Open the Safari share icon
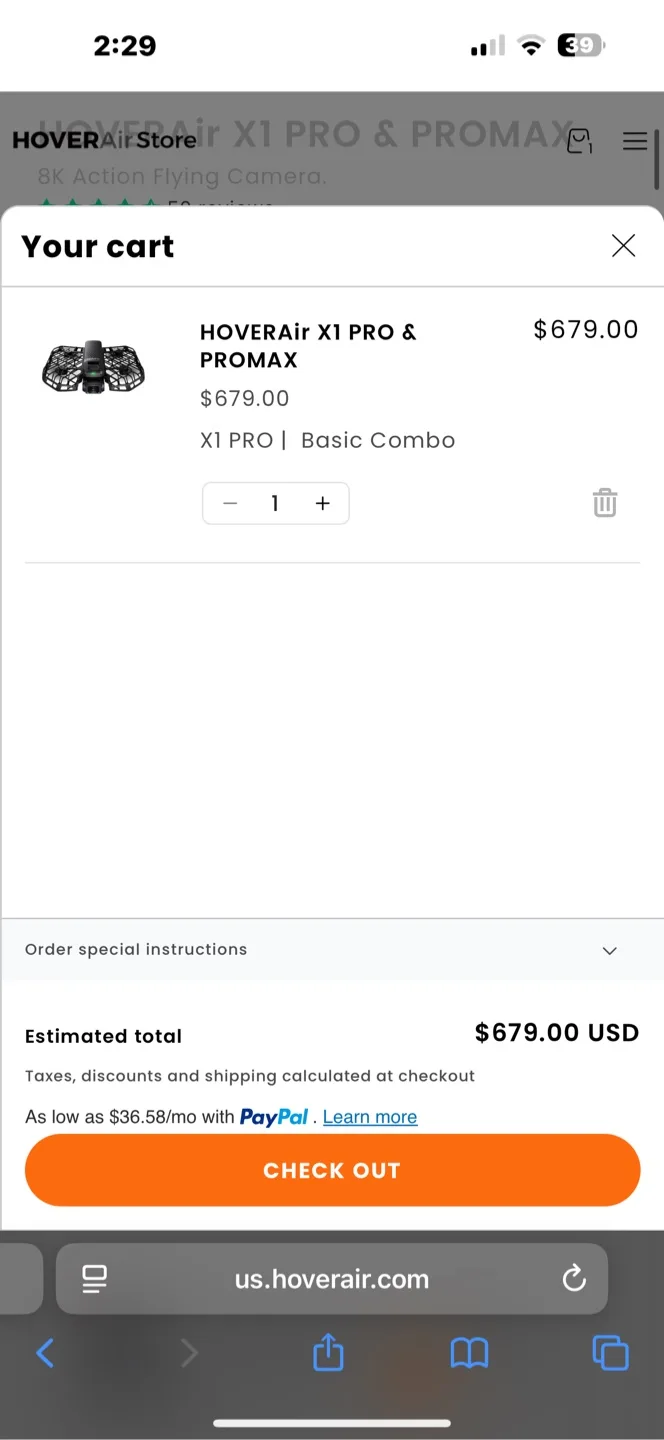 pyautogui.click(x=328, y=1353)
